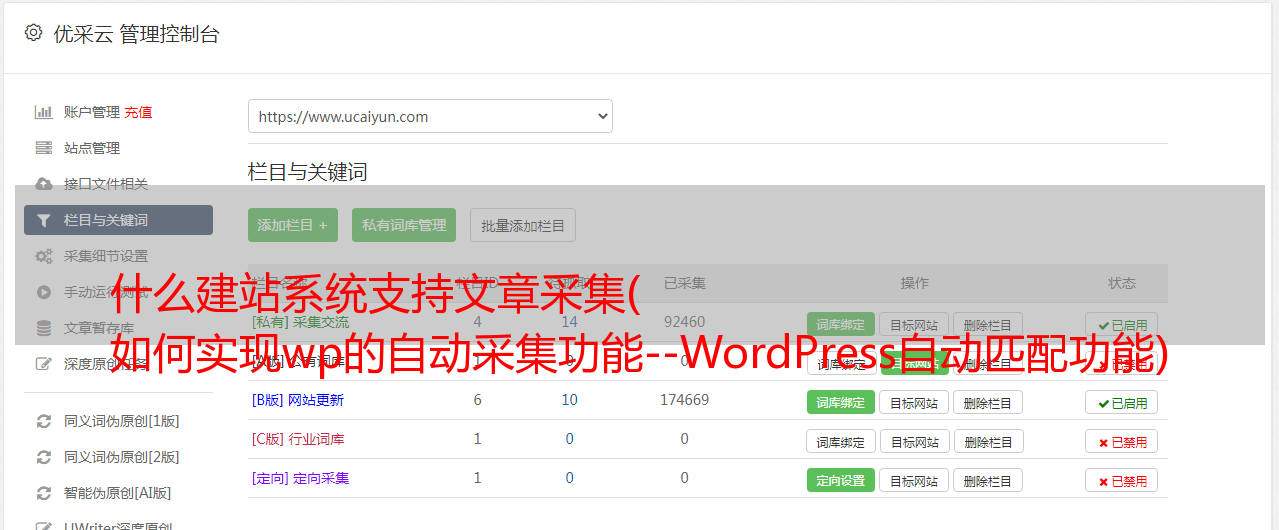Open 文章暂存库 sidebar item
Viewport: 1279px width, 530px height.
99,328
